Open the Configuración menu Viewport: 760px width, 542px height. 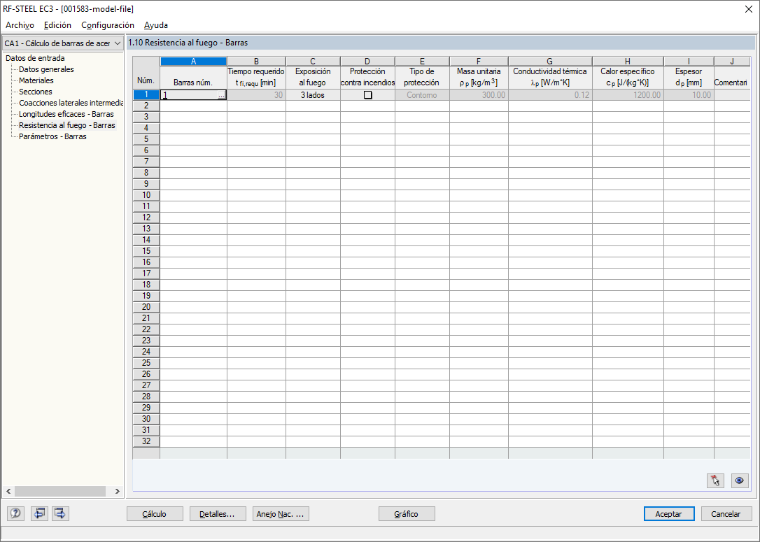[108, 25]
